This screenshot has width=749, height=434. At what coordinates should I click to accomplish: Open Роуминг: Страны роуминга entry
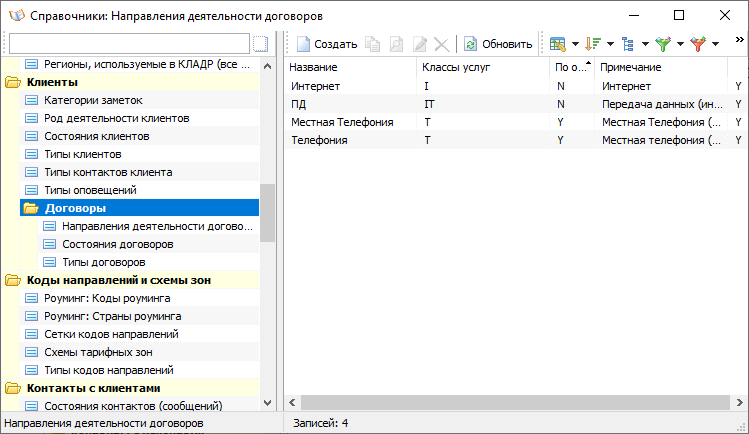tap(112, 316)
